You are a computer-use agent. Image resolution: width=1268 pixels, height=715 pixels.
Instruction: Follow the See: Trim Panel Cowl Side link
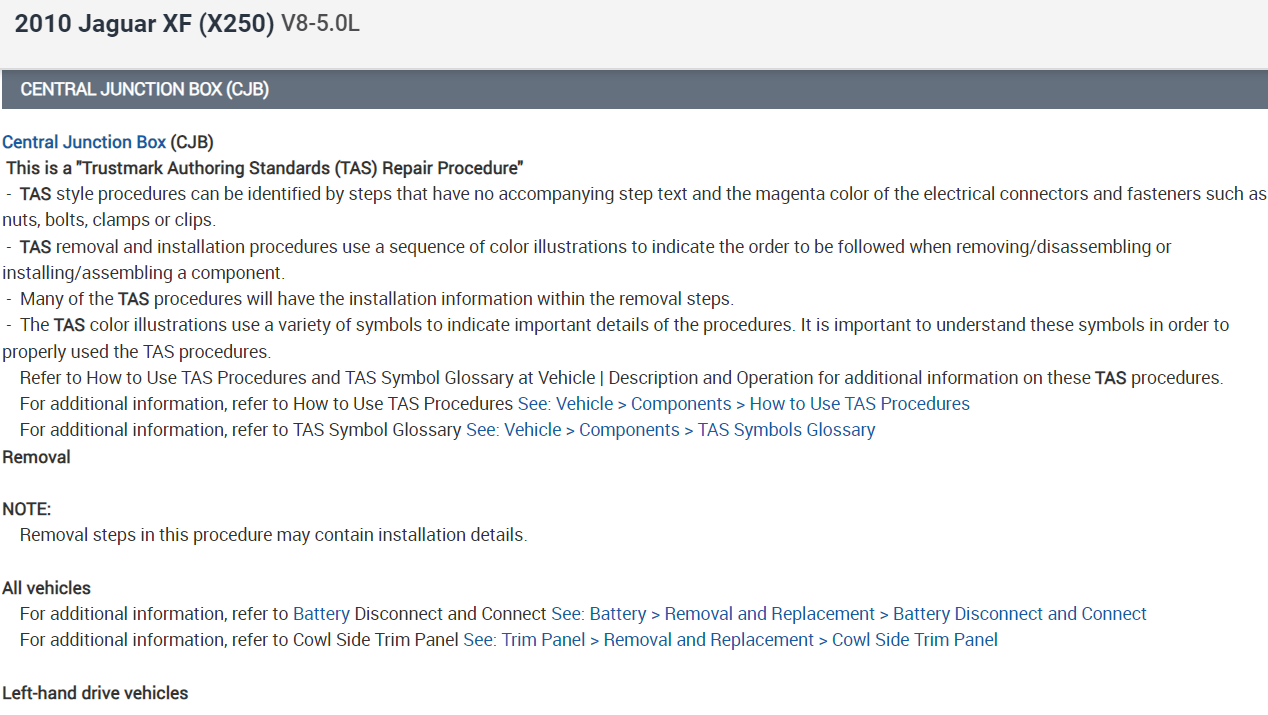(x=730, y=640)
